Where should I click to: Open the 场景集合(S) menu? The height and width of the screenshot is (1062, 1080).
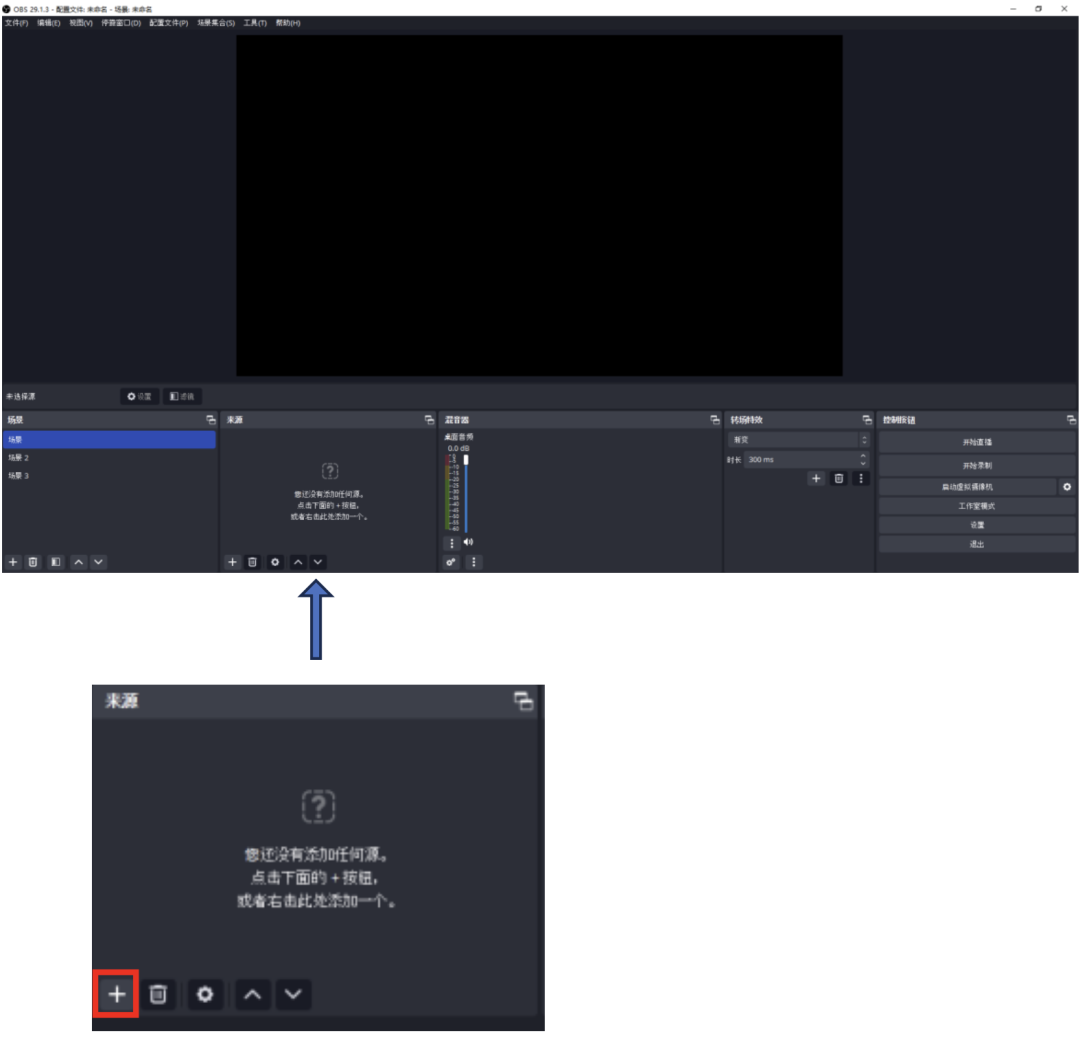pos(216,23)
